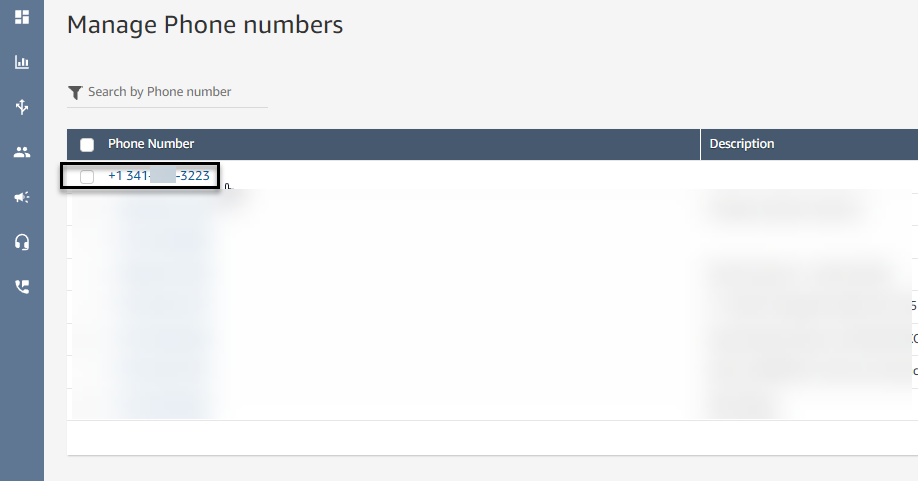Click divider between Phone Number and Description headers
Screen dimensions: 918x481
tap(700, 145)
